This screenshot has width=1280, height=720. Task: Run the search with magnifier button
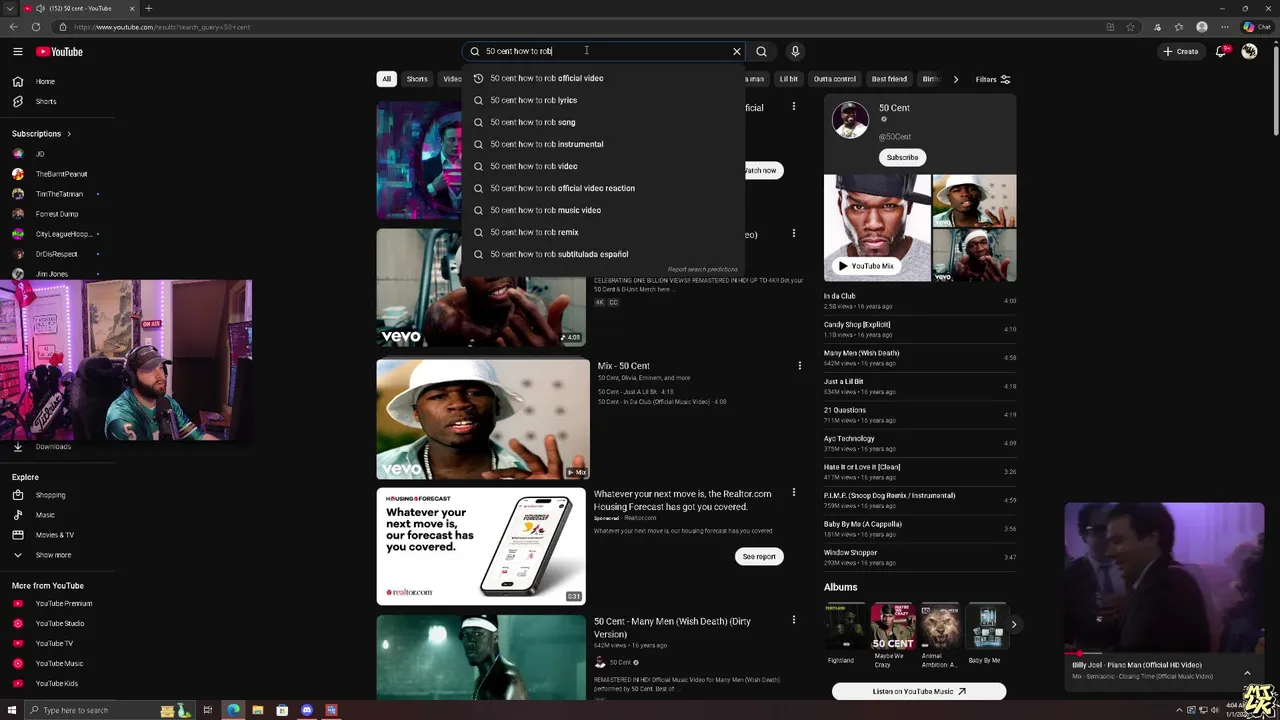pos(761,51)
